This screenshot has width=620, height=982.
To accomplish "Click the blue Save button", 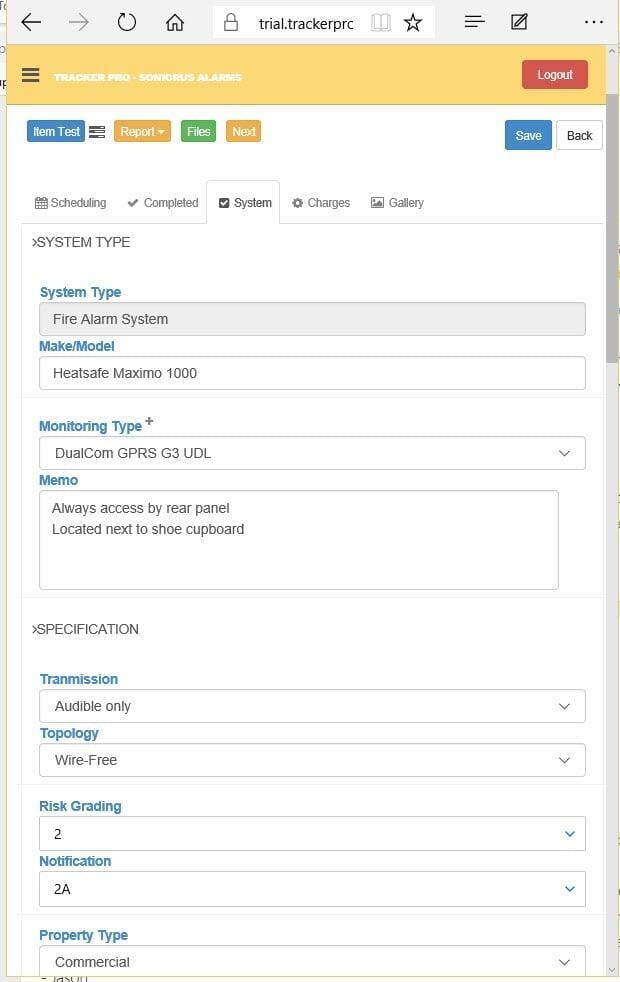I will click(x=528, y=136).
